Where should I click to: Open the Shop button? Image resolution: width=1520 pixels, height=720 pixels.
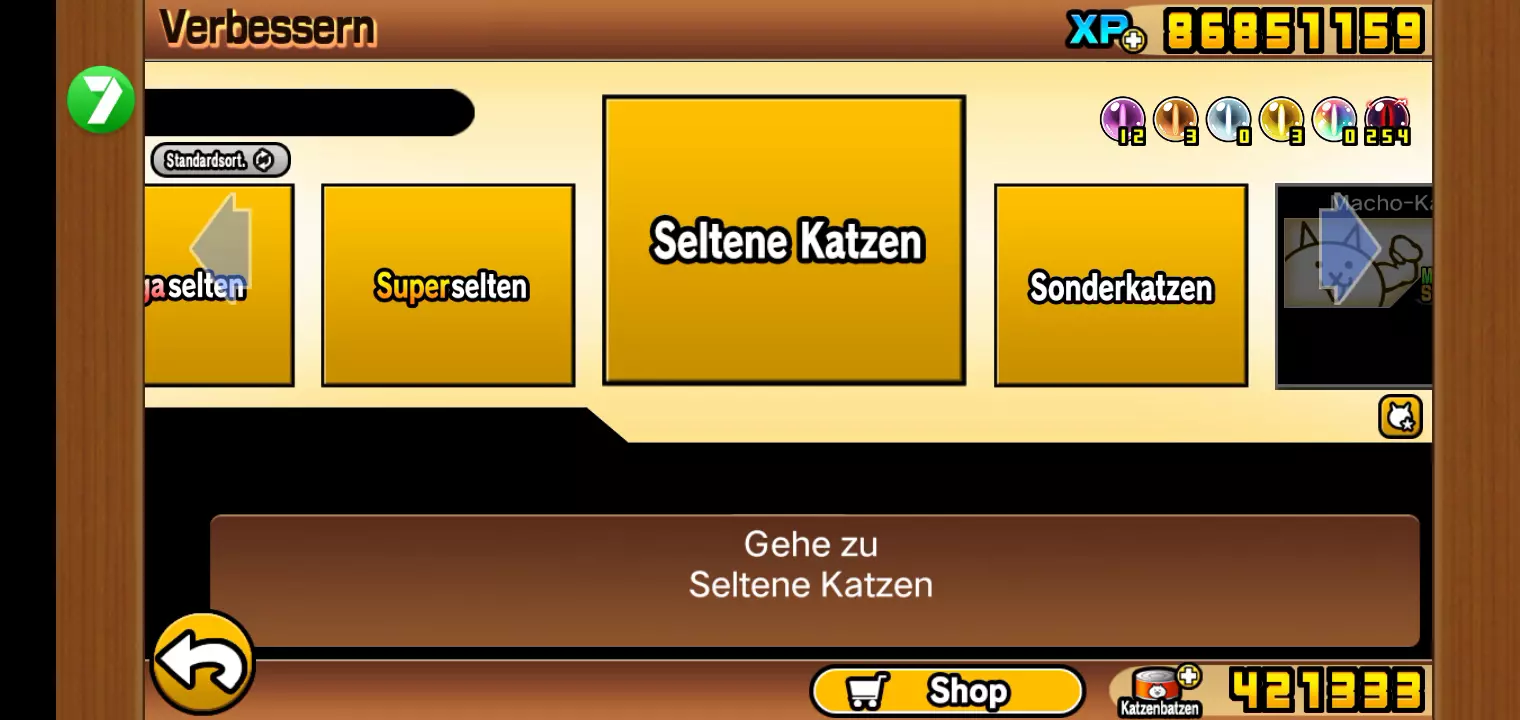[947, 691]
